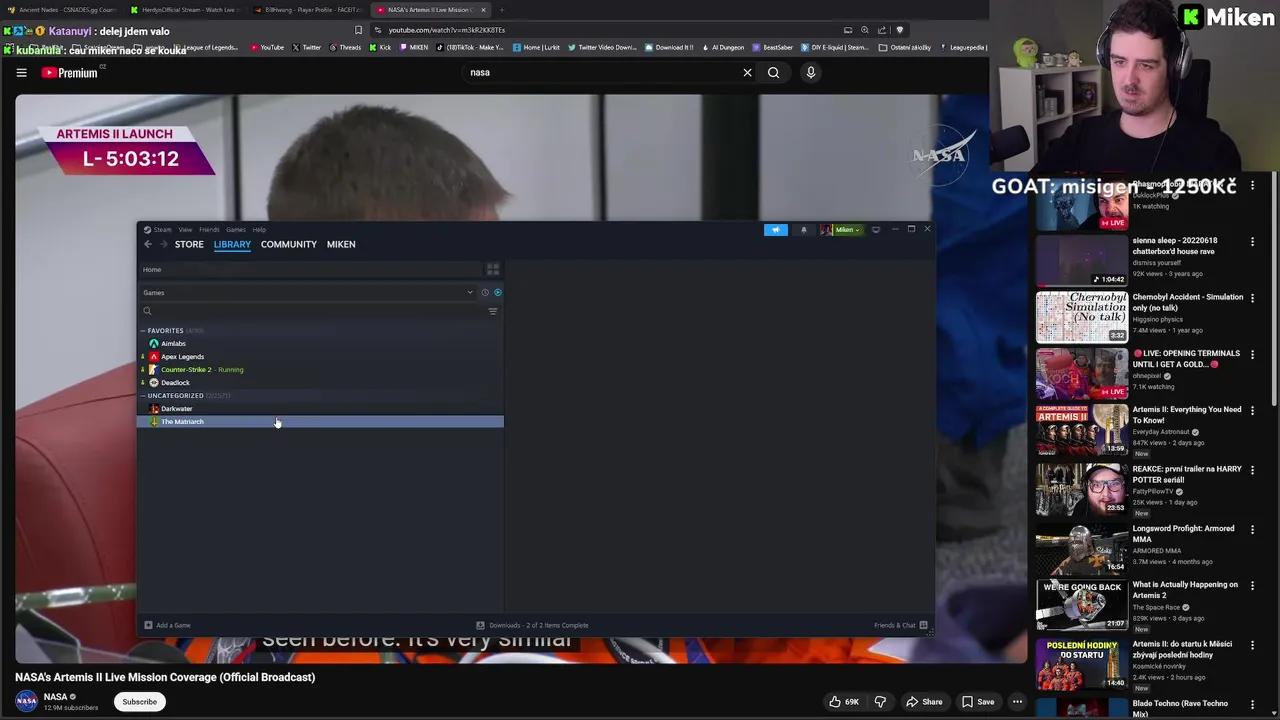Image resolution: width=1280 pixels, height=720 pixels.
Task: Click the Aimlabs game icon in Favorites
Action: 154,344
